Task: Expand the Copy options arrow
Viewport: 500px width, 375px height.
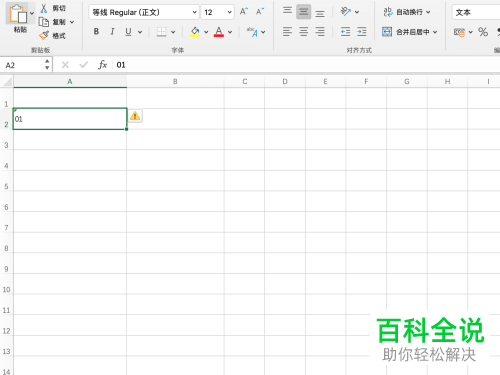Action: click(72, 22)
